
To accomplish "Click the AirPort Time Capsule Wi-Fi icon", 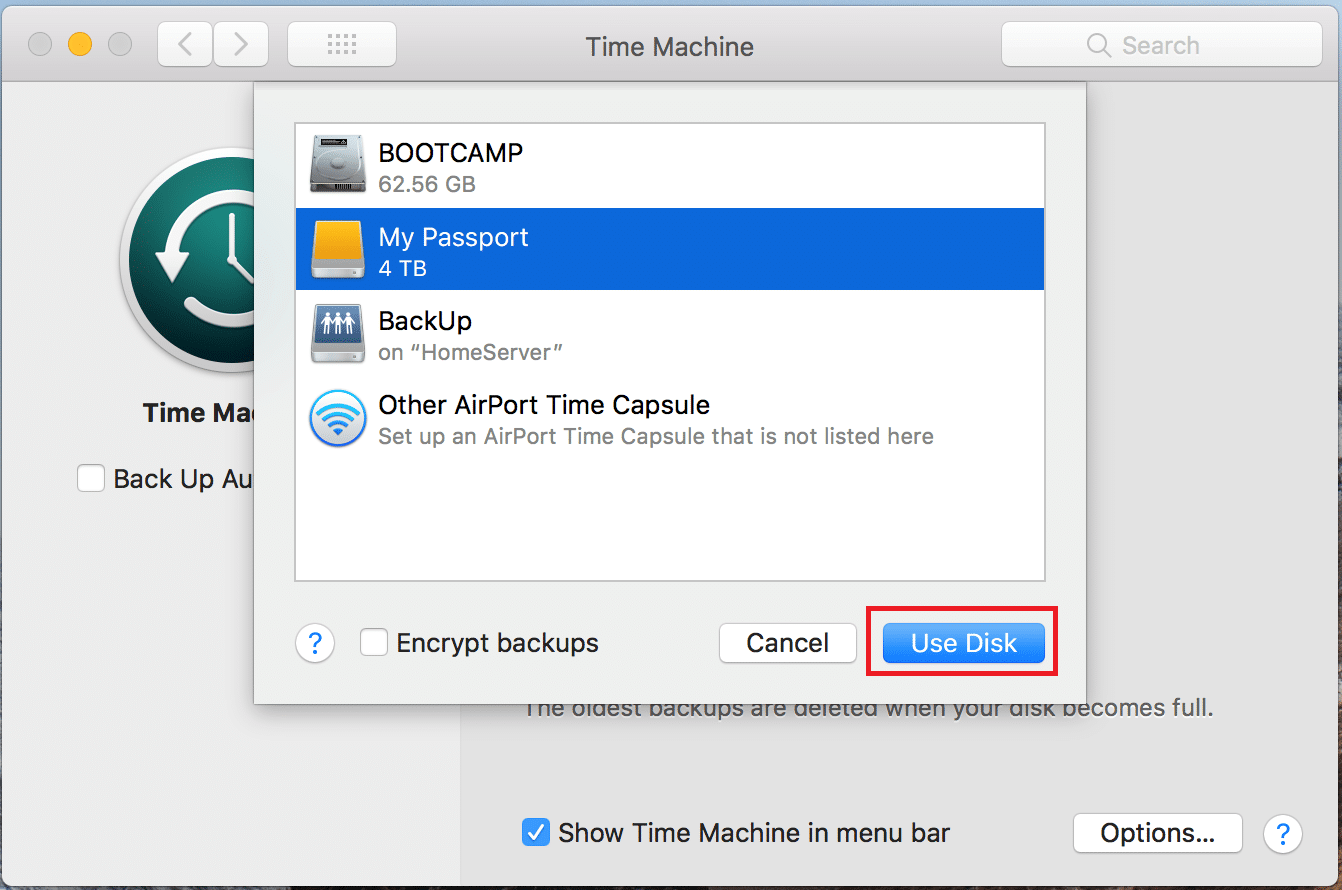I will tap(337, 418).
